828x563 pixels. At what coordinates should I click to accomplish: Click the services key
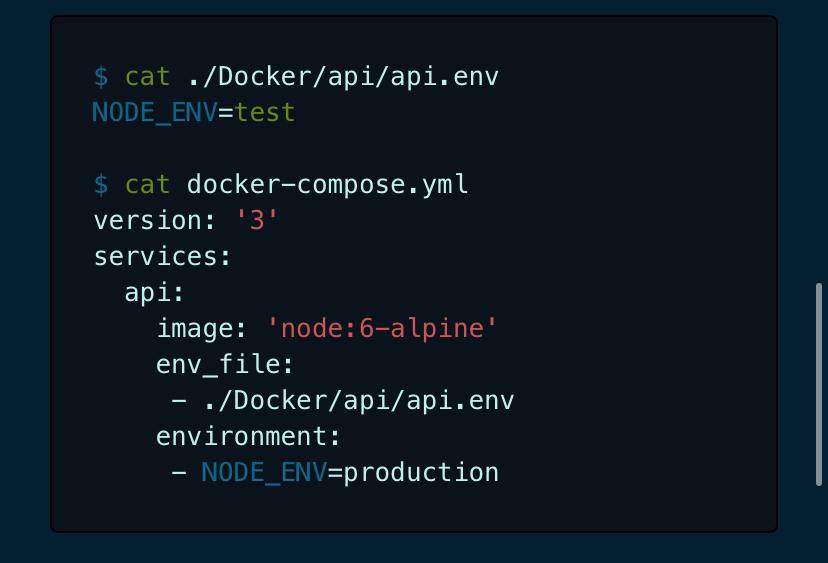[162, 256]
